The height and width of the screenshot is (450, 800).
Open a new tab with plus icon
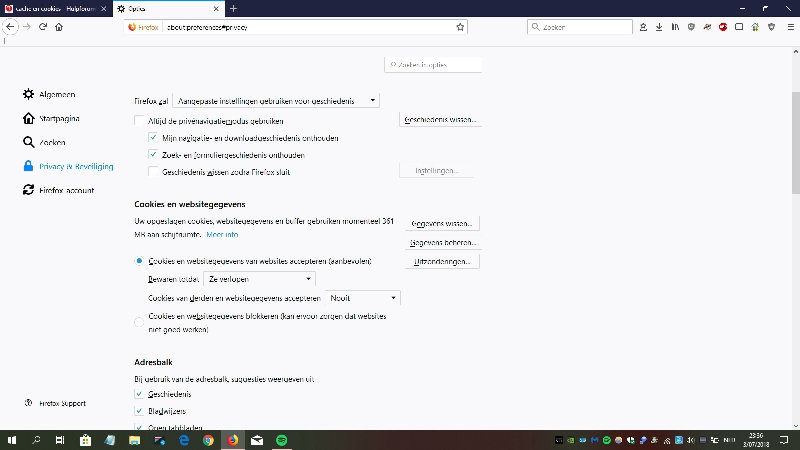233,8
